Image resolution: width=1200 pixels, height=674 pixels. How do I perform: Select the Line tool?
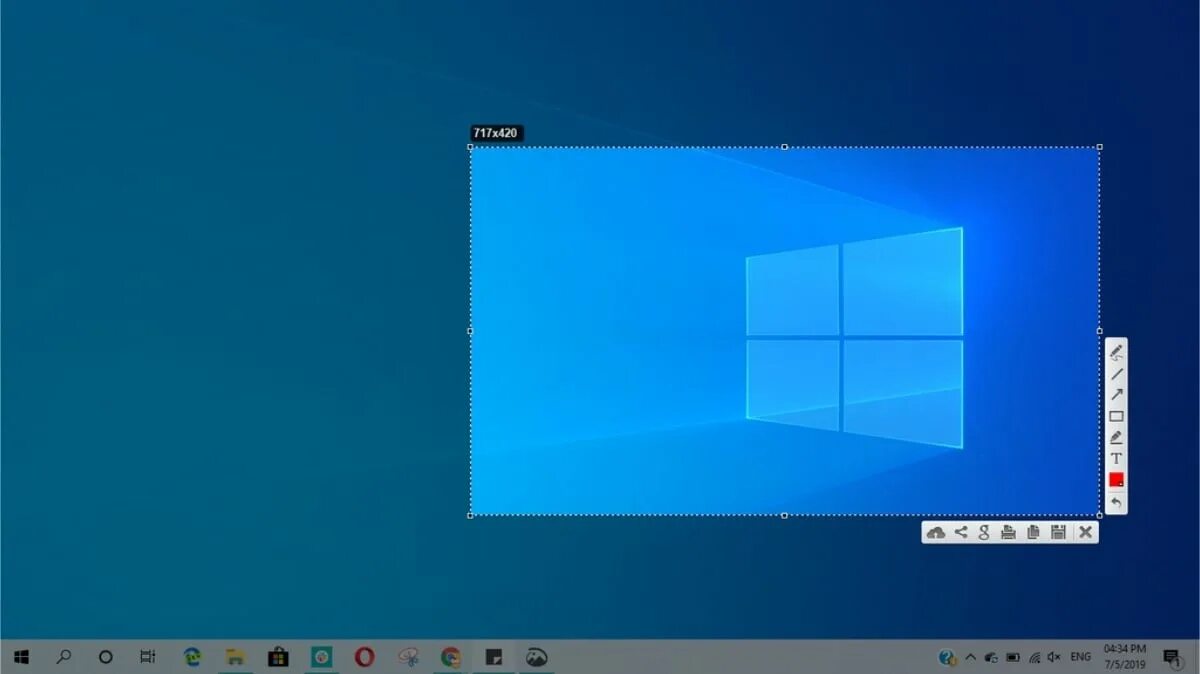pyautogui.click(x=1116, y=373)
